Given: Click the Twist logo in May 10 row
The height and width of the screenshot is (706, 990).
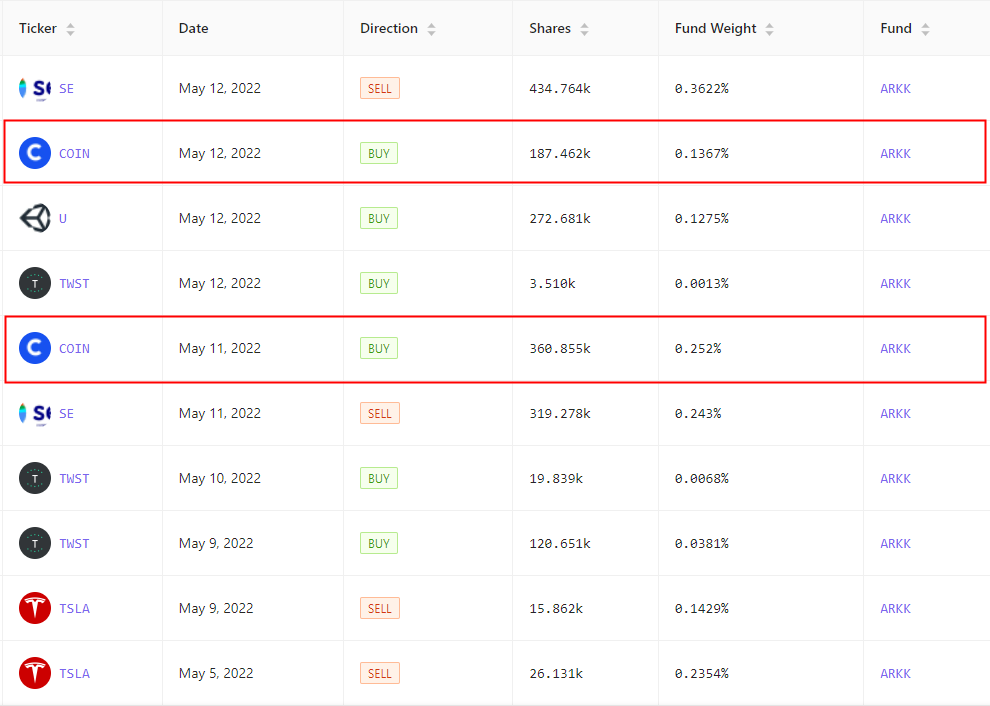Looking at the screenshot, I should (35, 479).
